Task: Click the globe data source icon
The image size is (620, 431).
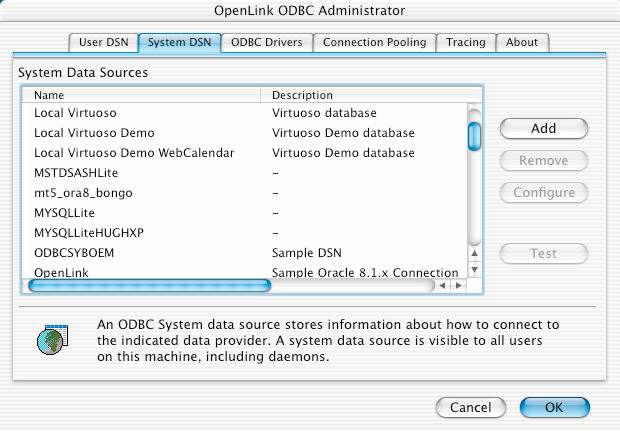Action: click(53, 339)
